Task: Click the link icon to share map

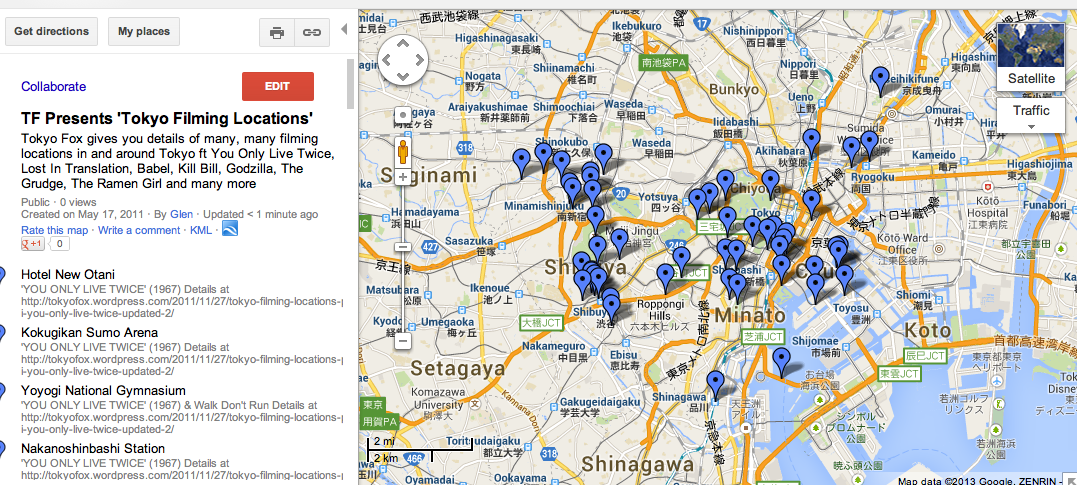Action: click(x=312, y=32)
